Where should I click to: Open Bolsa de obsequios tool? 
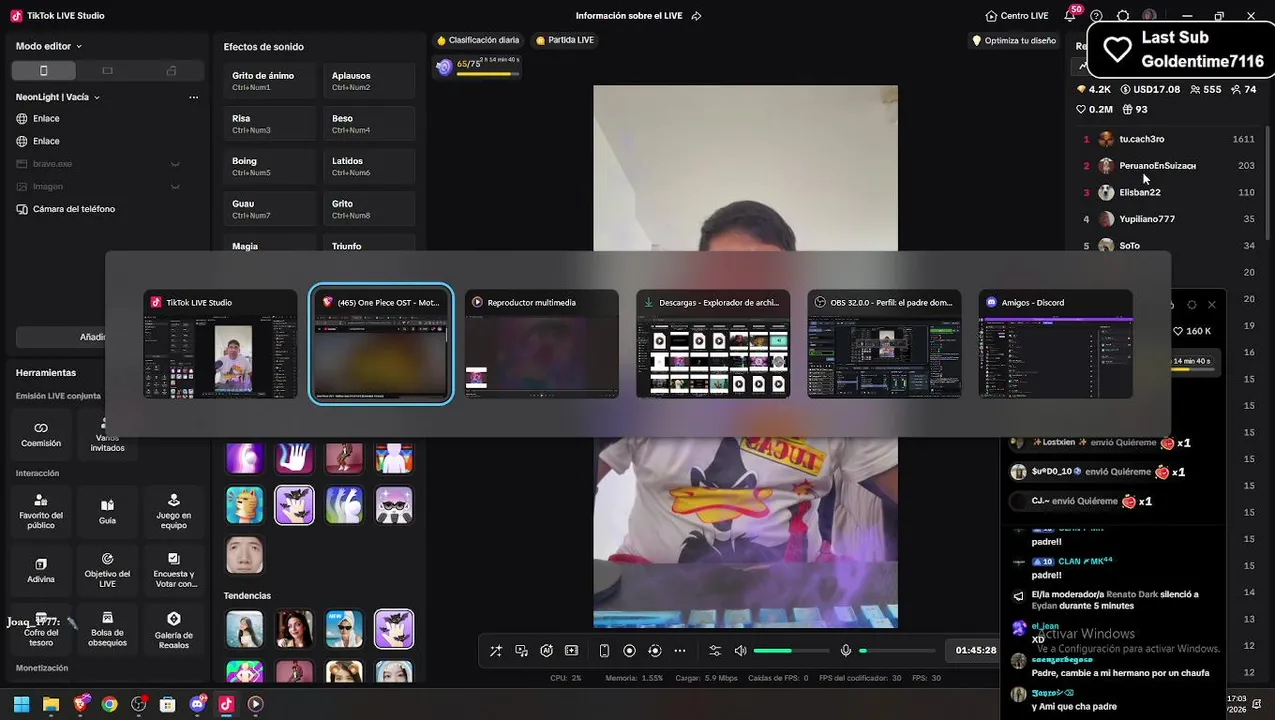[x=107, y=629]
